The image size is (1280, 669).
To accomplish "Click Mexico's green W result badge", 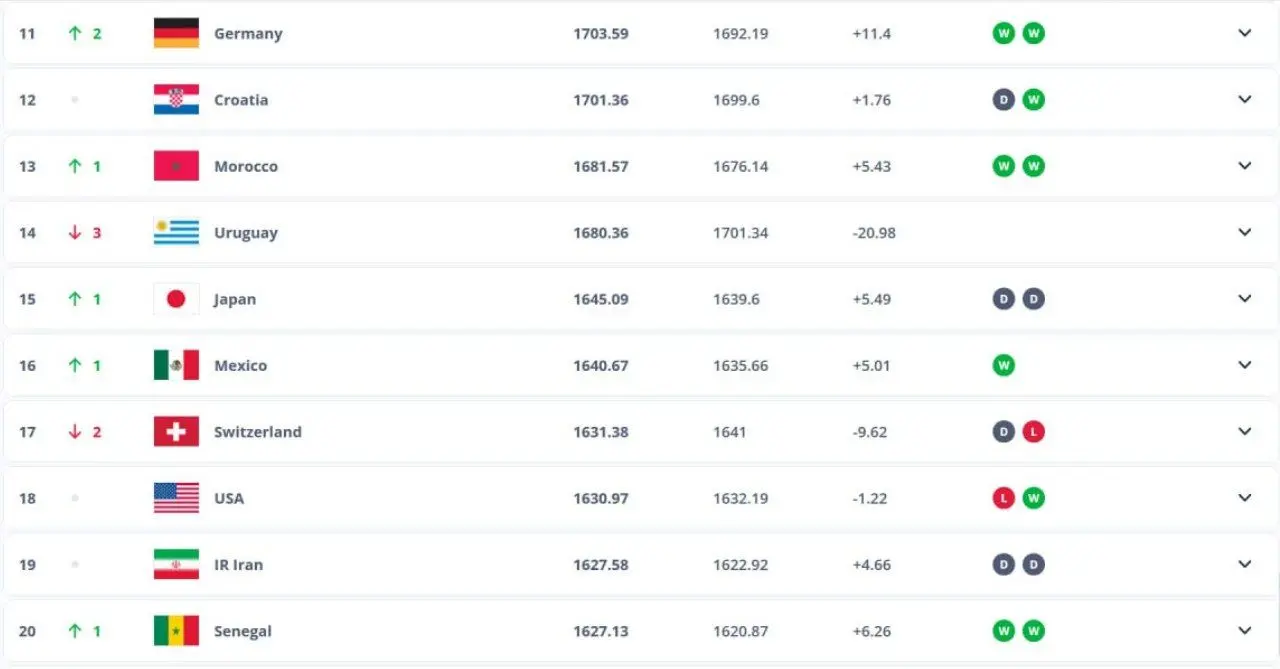I will coord(1003,365).
